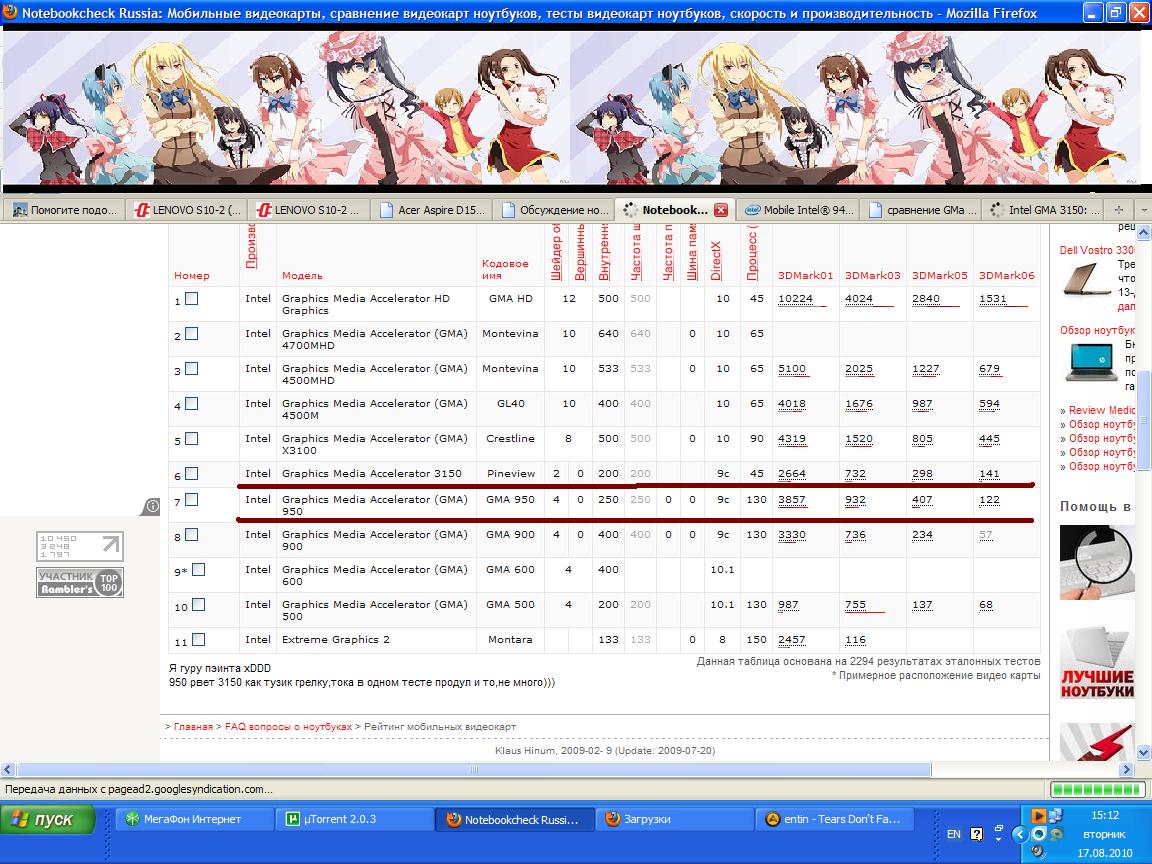Screen dimensions: 1152x864
Task: Open the Dell Vostro laptop thumbnail in sidebar
Action: (1087, 280)
